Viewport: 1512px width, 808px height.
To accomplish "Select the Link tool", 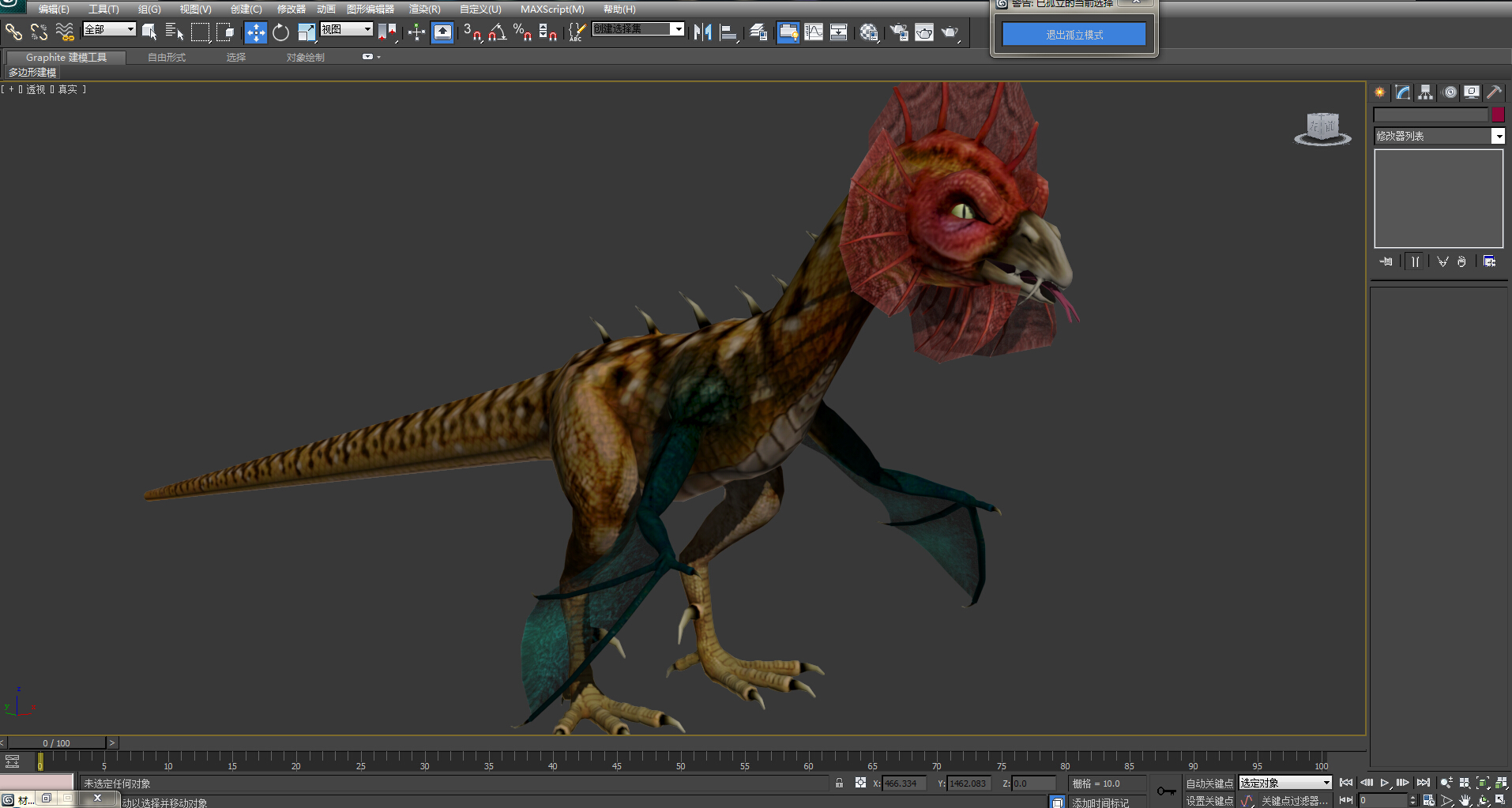I will [13, 32].
